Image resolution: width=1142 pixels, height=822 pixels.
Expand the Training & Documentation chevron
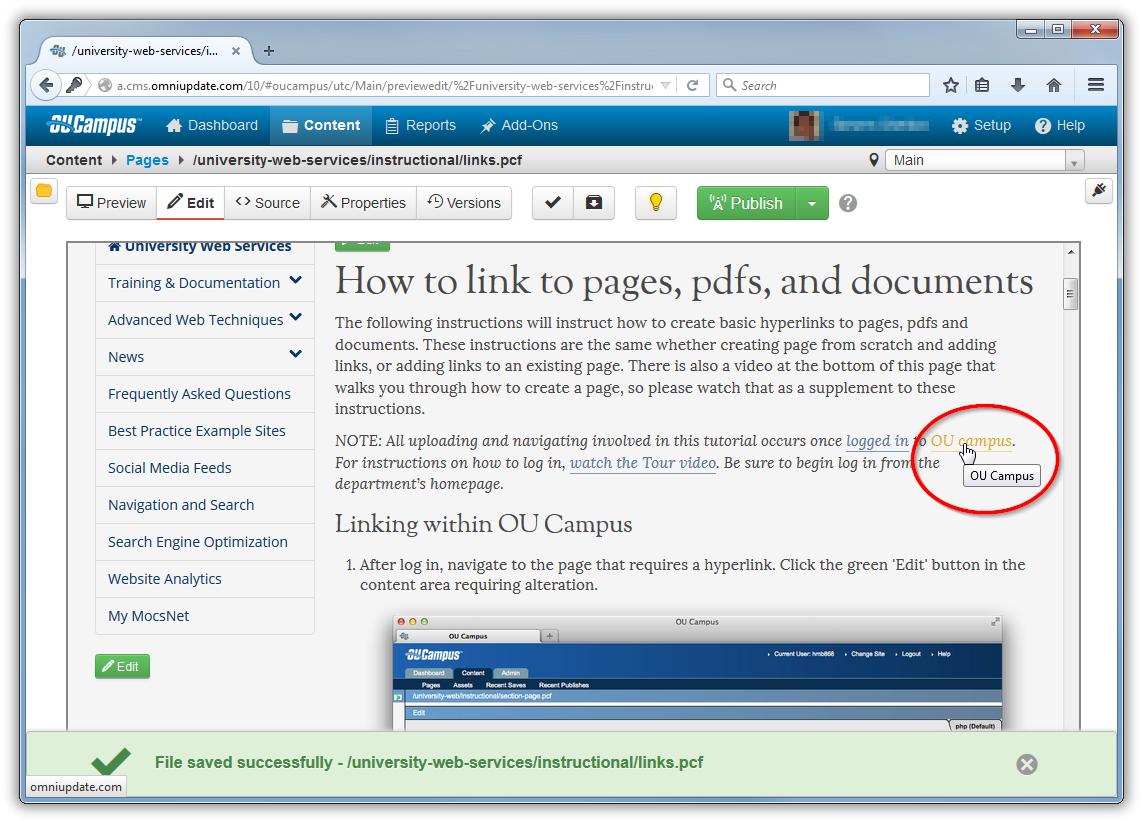[x=296, y=280]
